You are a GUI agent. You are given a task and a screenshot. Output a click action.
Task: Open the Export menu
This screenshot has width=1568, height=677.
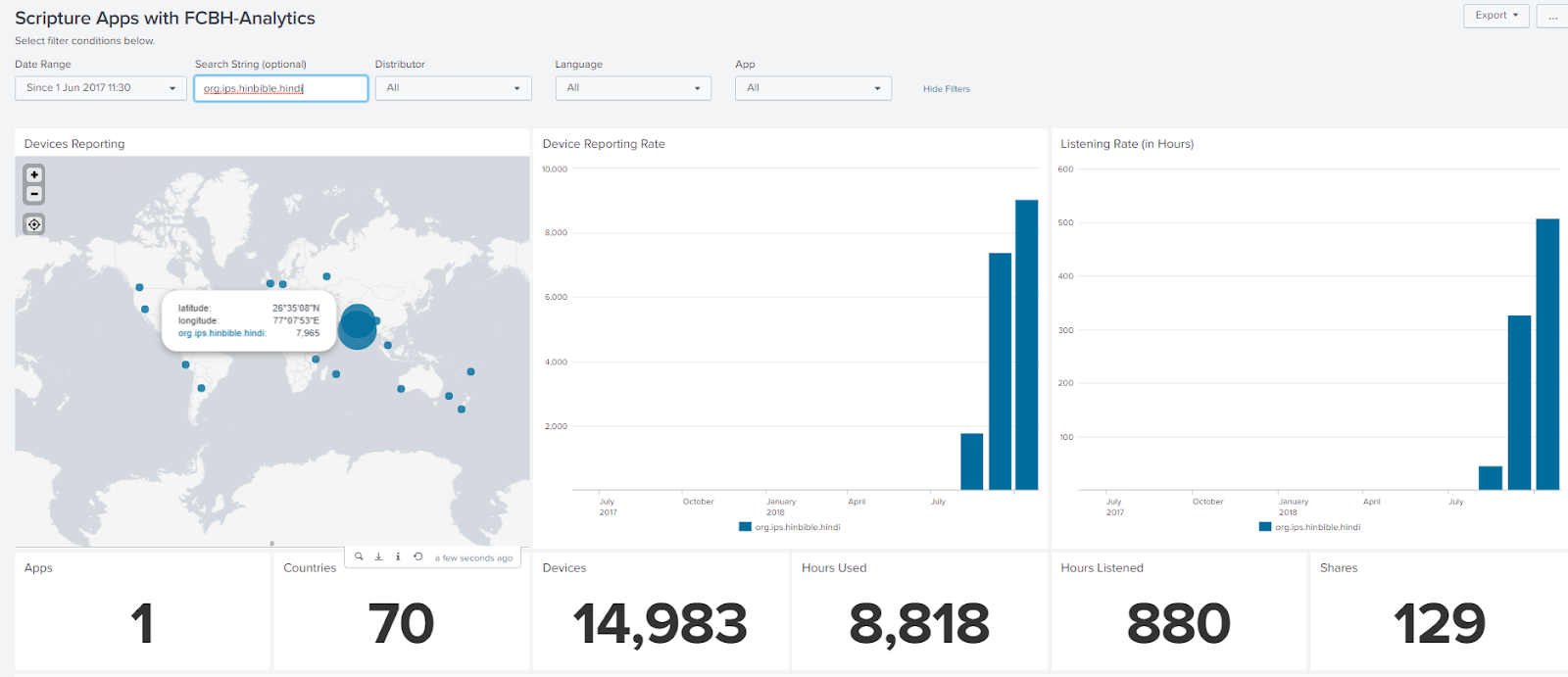click(1495, 16)
